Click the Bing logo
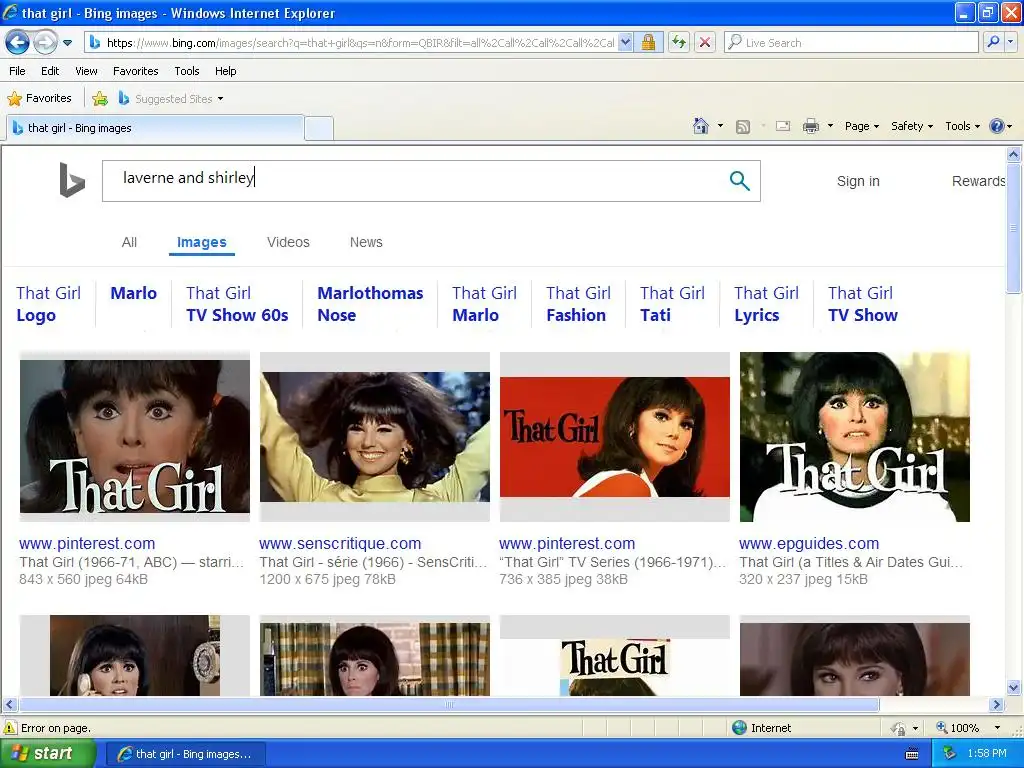1024x768 pixels. point(72,180)
